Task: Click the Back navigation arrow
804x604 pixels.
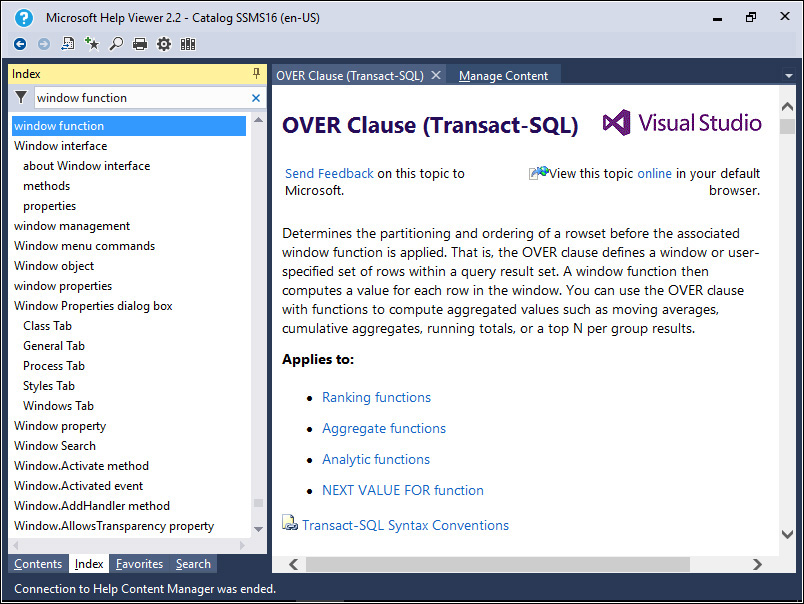Action: (20, 44)
